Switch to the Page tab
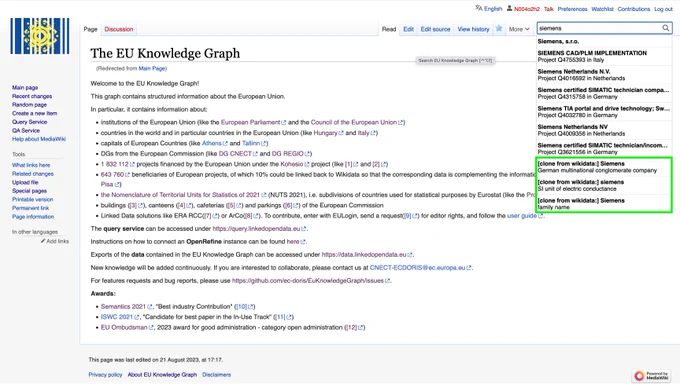Viewport: 680px width, 384px height. 90,29
